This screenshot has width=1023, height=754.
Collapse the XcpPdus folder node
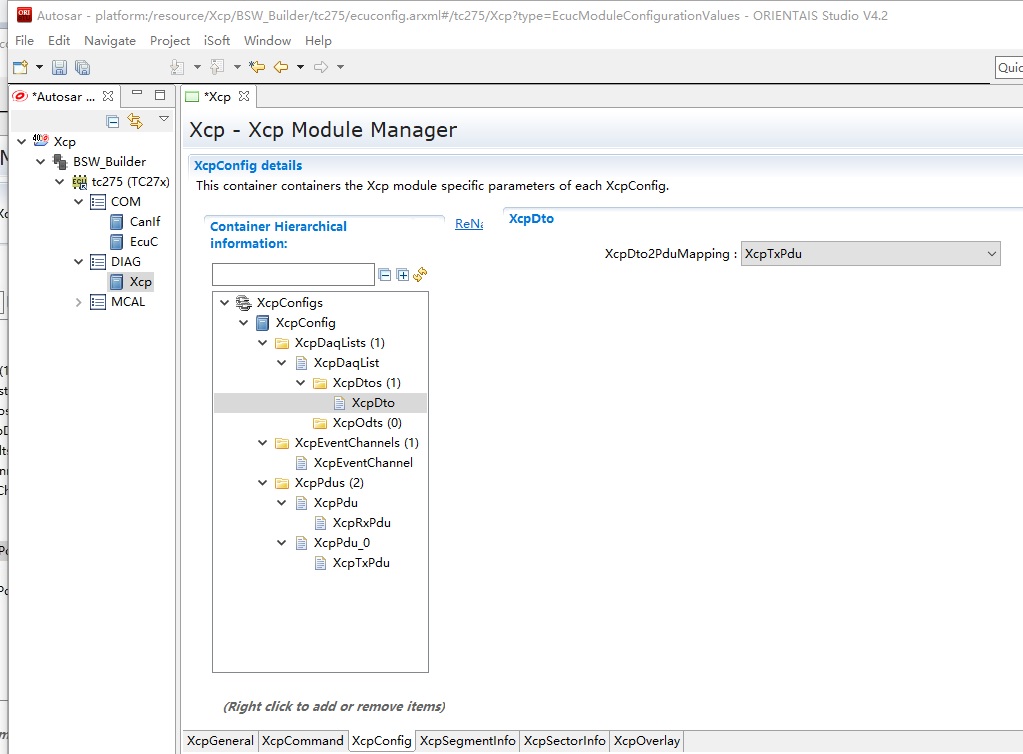point(263,483)
